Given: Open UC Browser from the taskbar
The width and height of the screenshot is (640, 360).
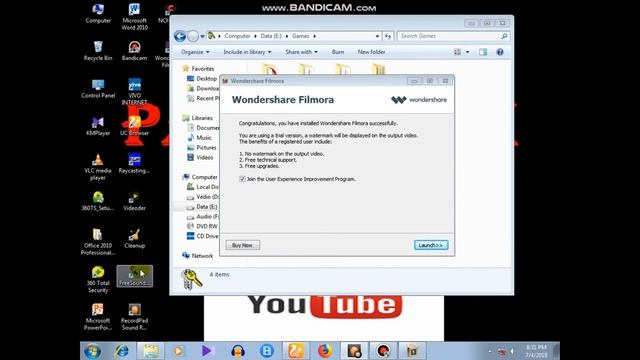Looking at the screenshot, I should tap(296, 351).
